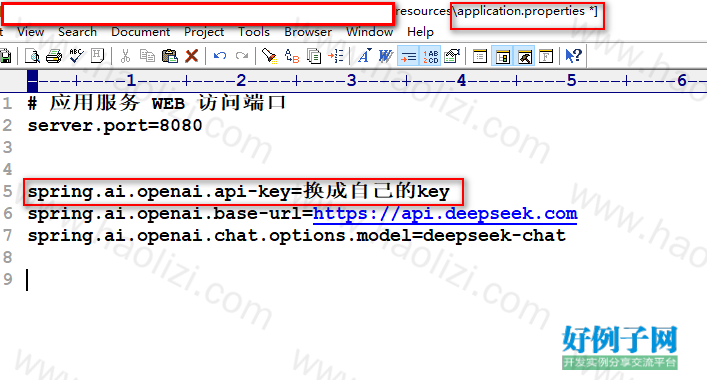Image resolution: width=707 pixels, height=380 pixels.
Task: Click the Paste clipboard icon
Action: (170, 56)
